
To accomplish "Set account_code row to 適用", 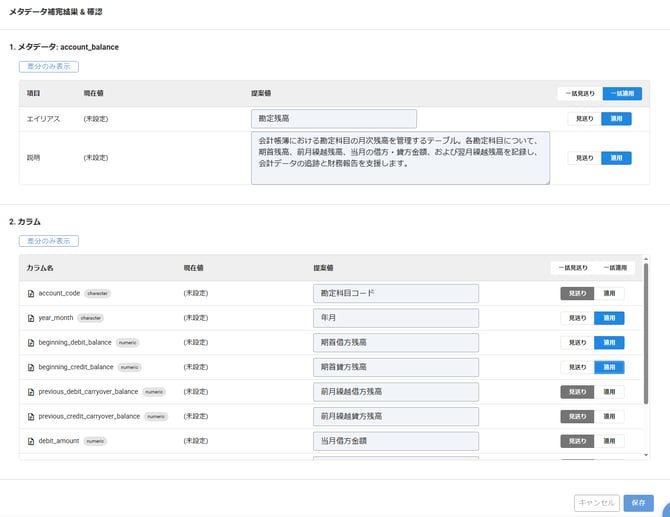I will 608,294.
